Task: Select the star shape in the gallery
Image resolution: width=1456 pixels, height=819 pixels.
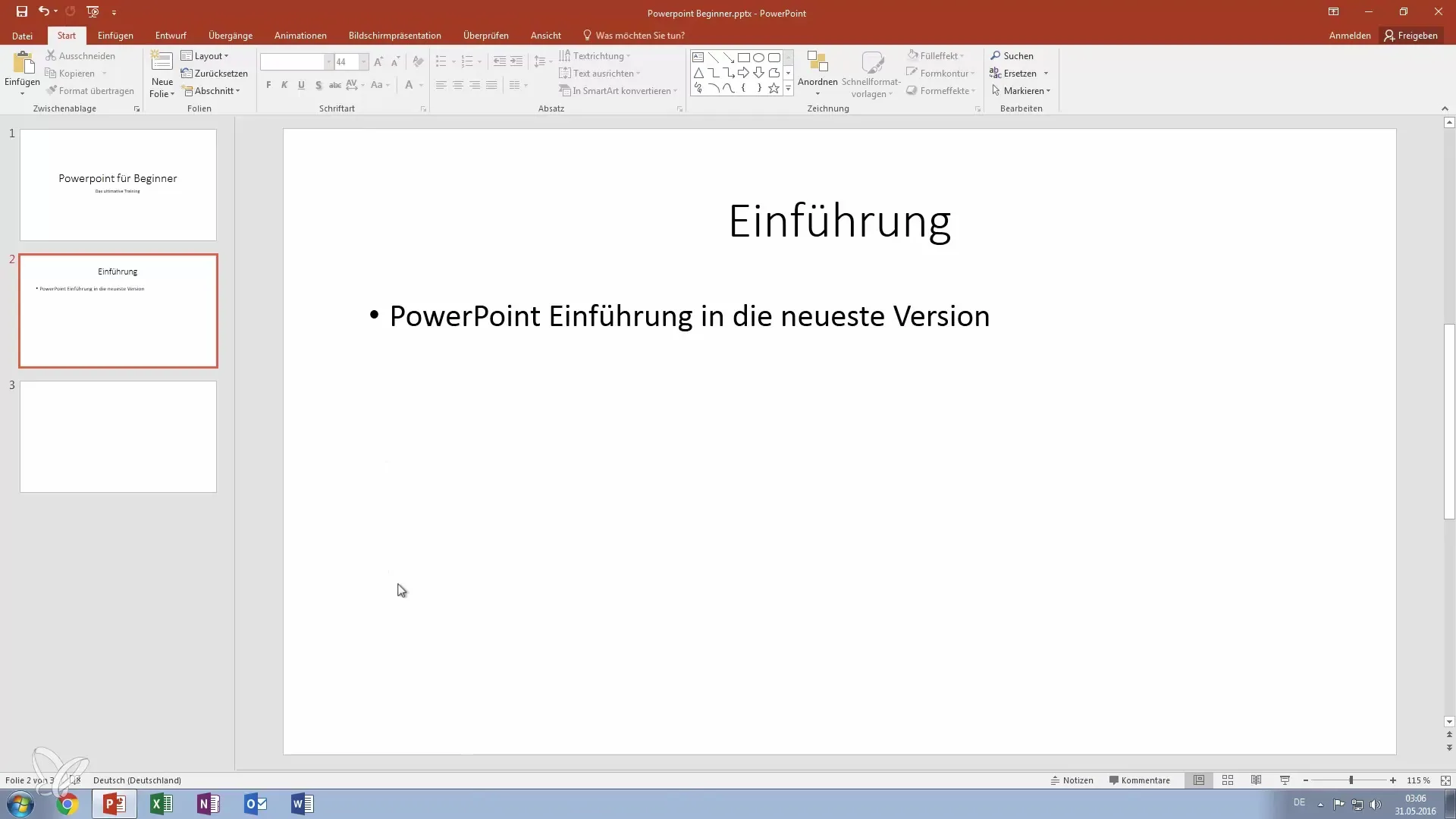Action: pos(773,89)
